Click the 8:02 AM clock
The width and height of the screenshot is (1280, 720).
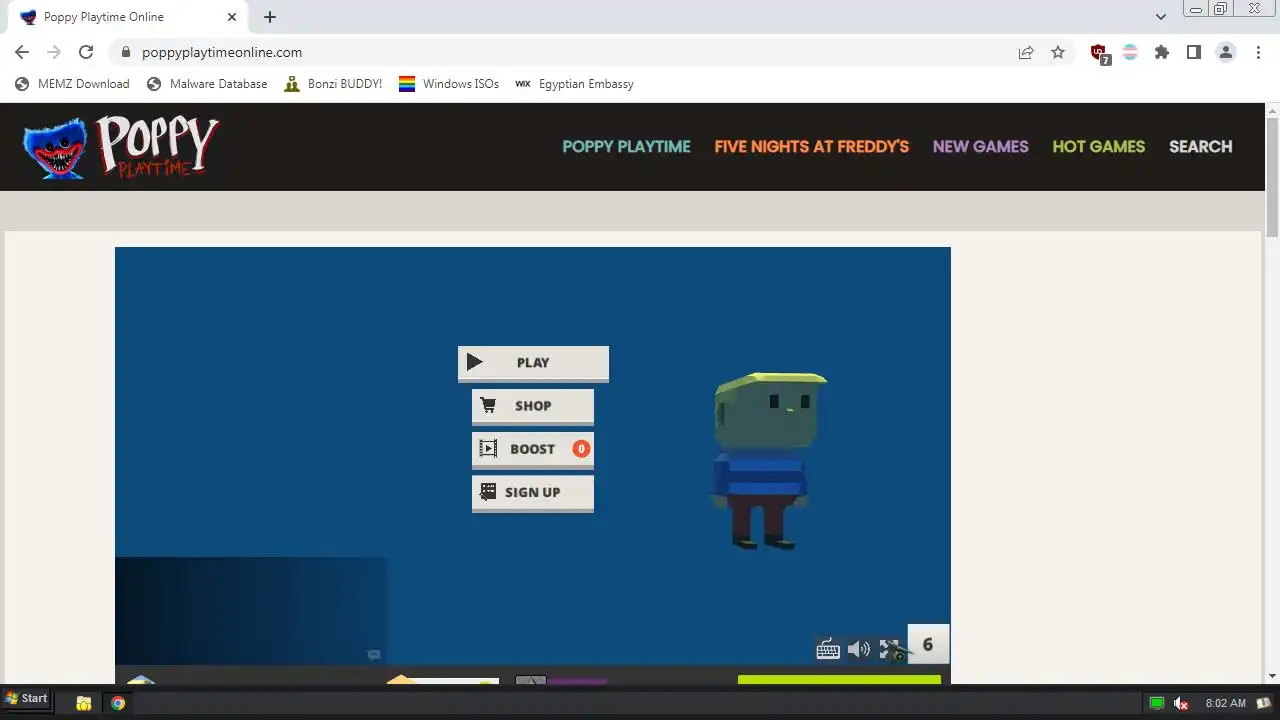click(x=1226, y=703)
